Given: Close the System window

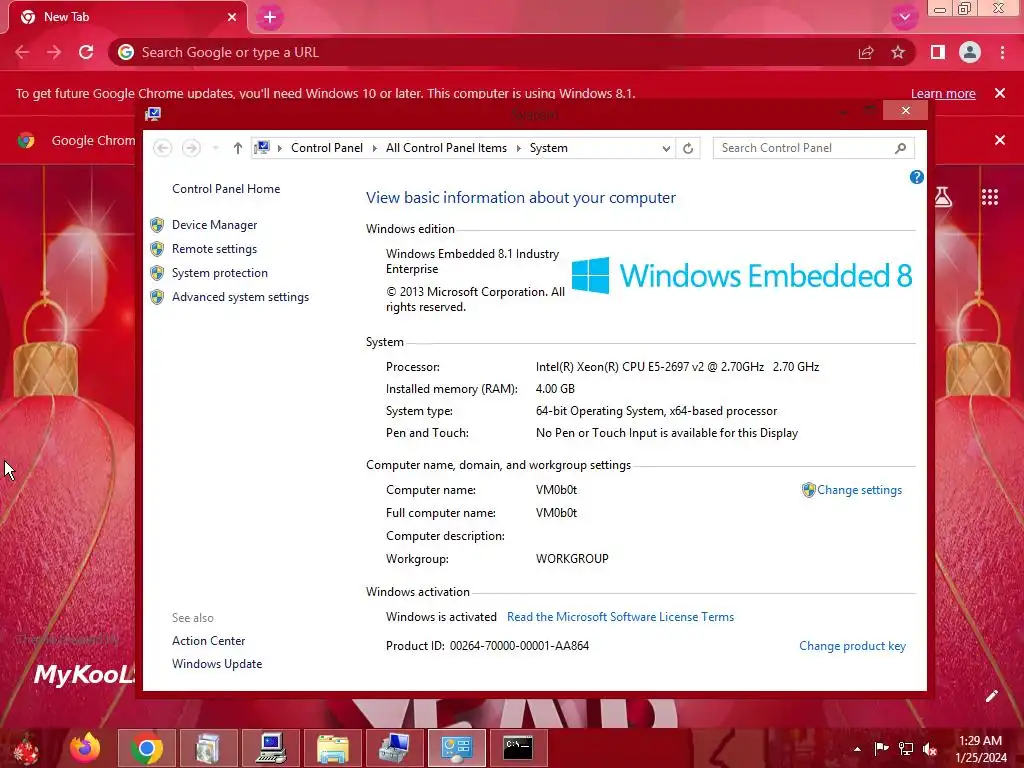Looking at the screenshot, I should (905, 110).
